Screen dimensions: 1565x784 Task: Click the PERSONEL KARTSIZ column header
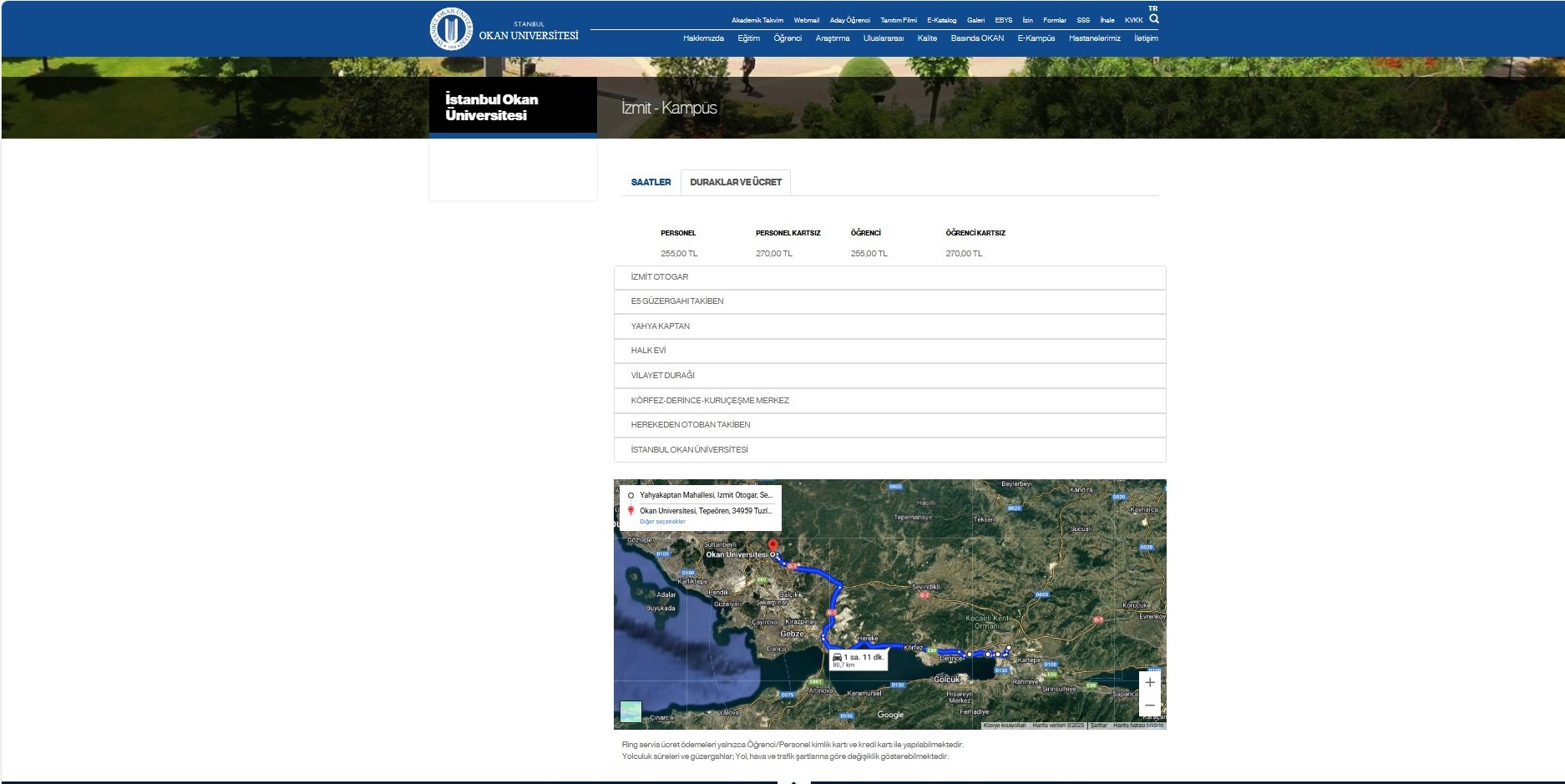point(788,233)
